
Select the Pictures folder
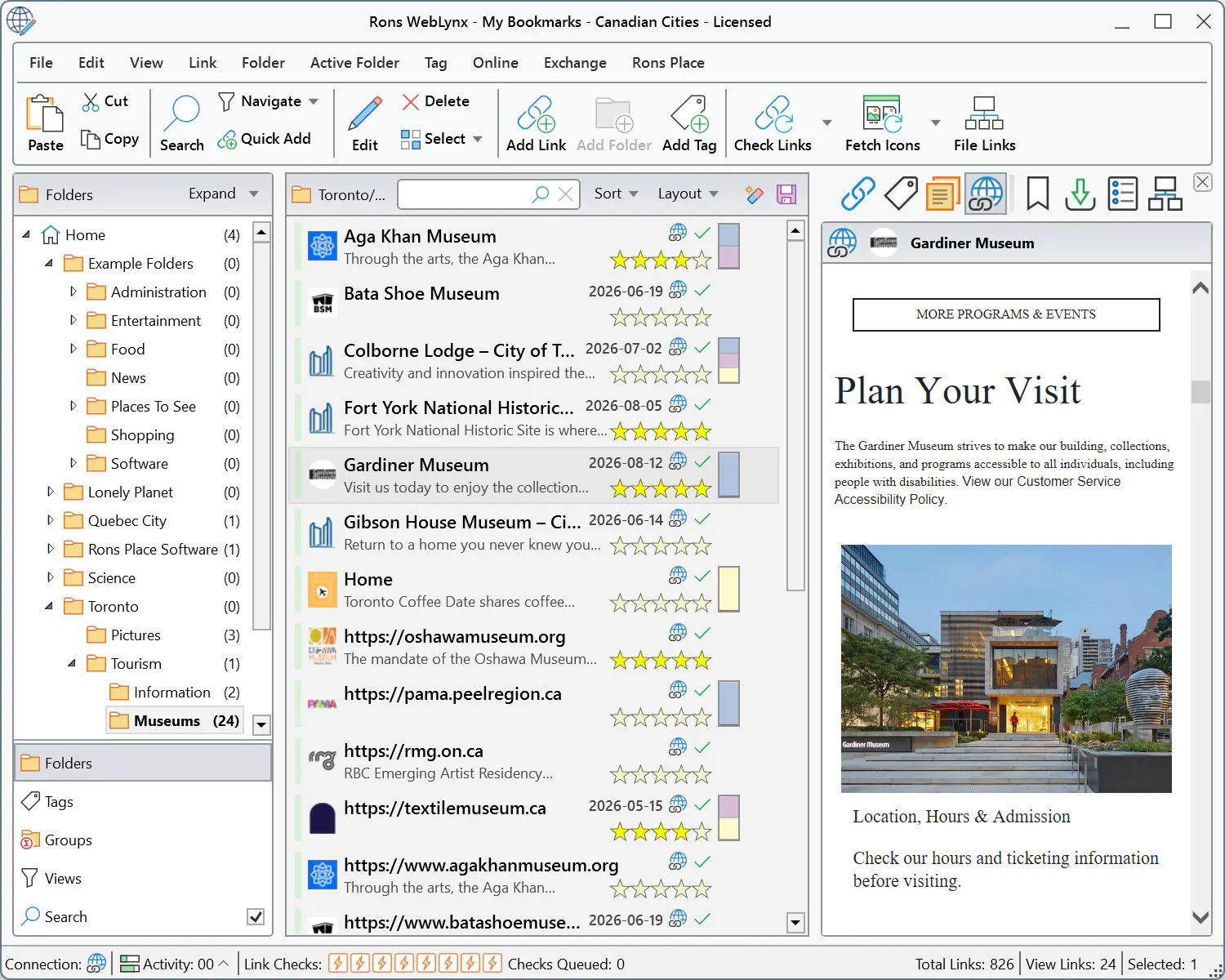click(x=136, y=635)
